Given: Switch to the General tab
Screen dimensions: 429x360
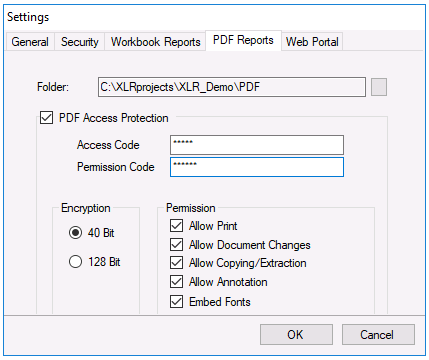Looking at the screenshot, I should click(30, 42).
